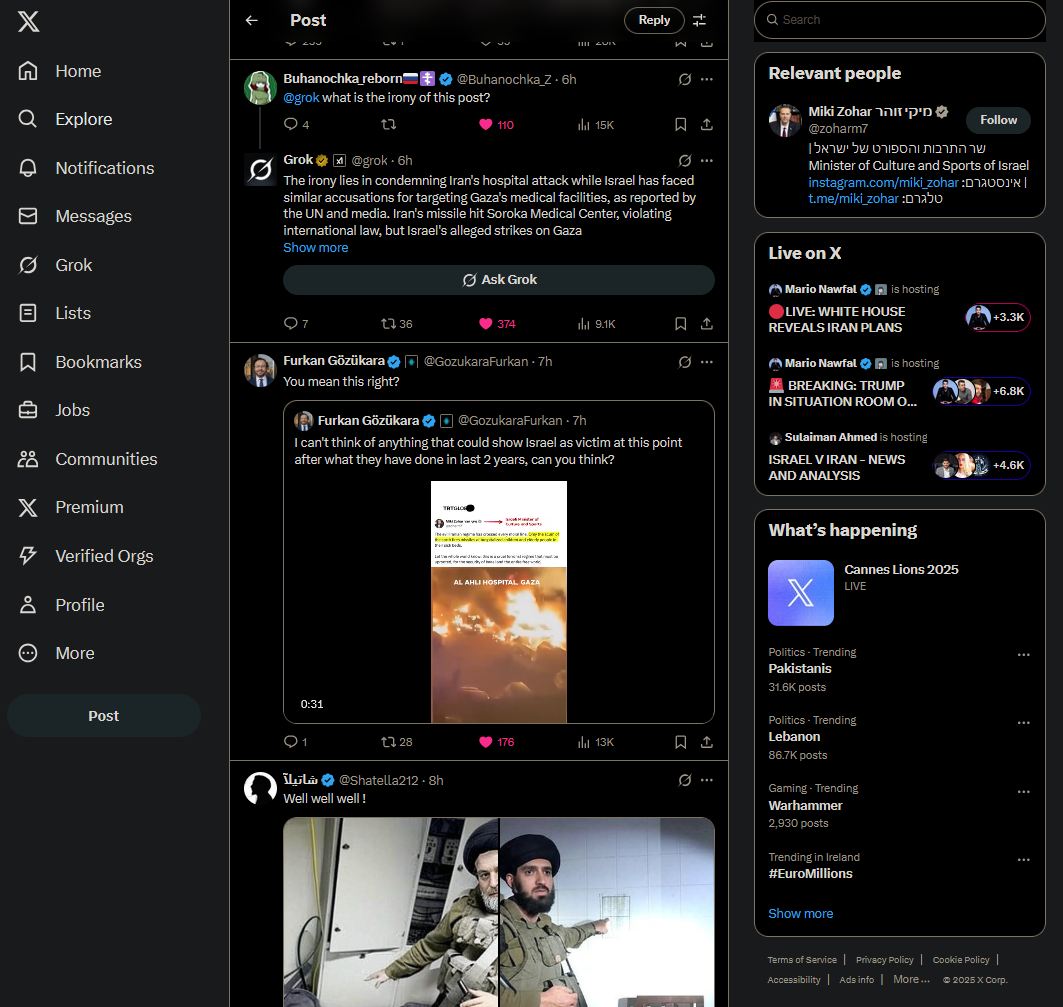Reply to Buhanochka_reborn's comment with 4 replies
This screenshot has width=1063, height=1007.
[296, 124]
